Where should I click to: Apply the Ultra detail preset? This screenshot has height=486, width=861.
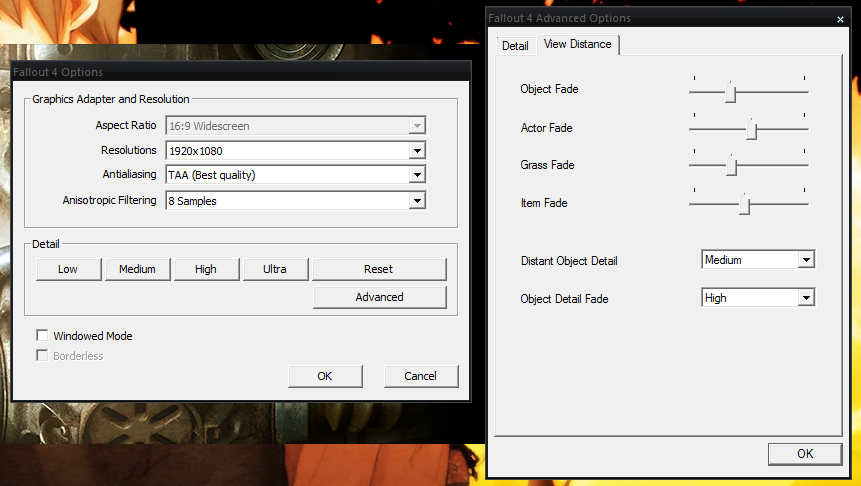point(275,269)
